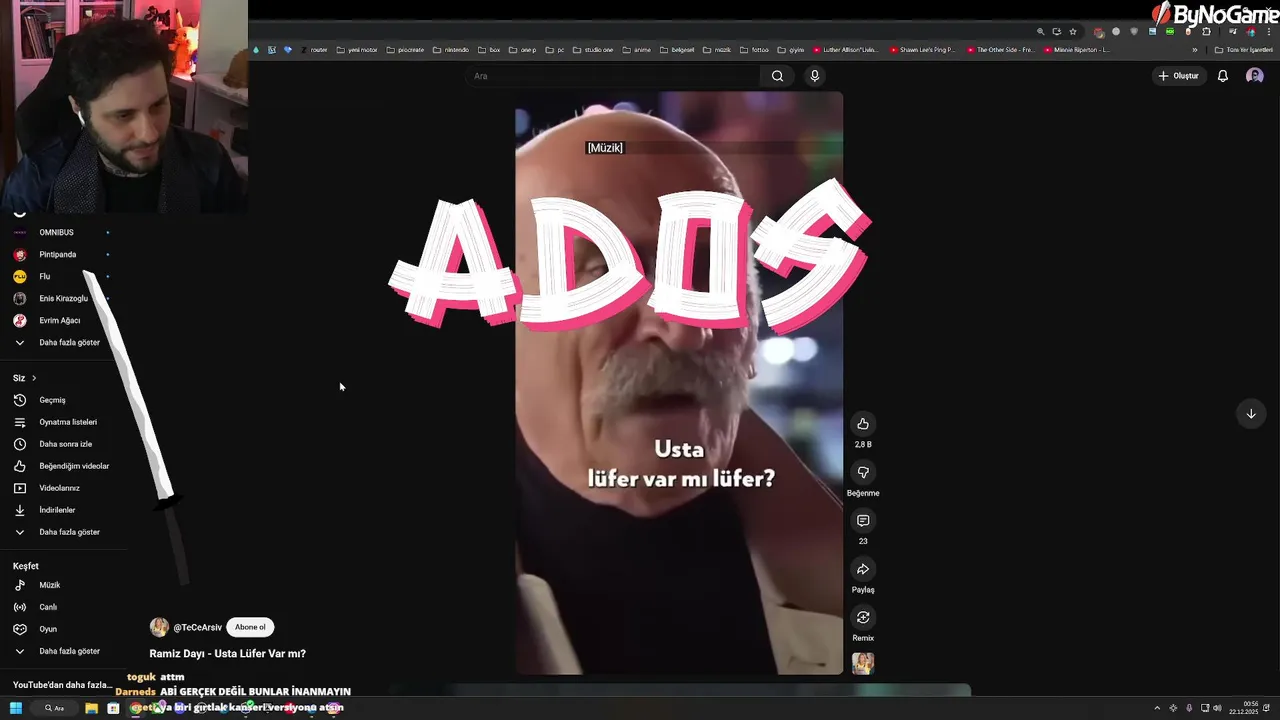Open 'The Other Side' bookmark
This screenshot has width=1280, height=720.
(999, 49)
